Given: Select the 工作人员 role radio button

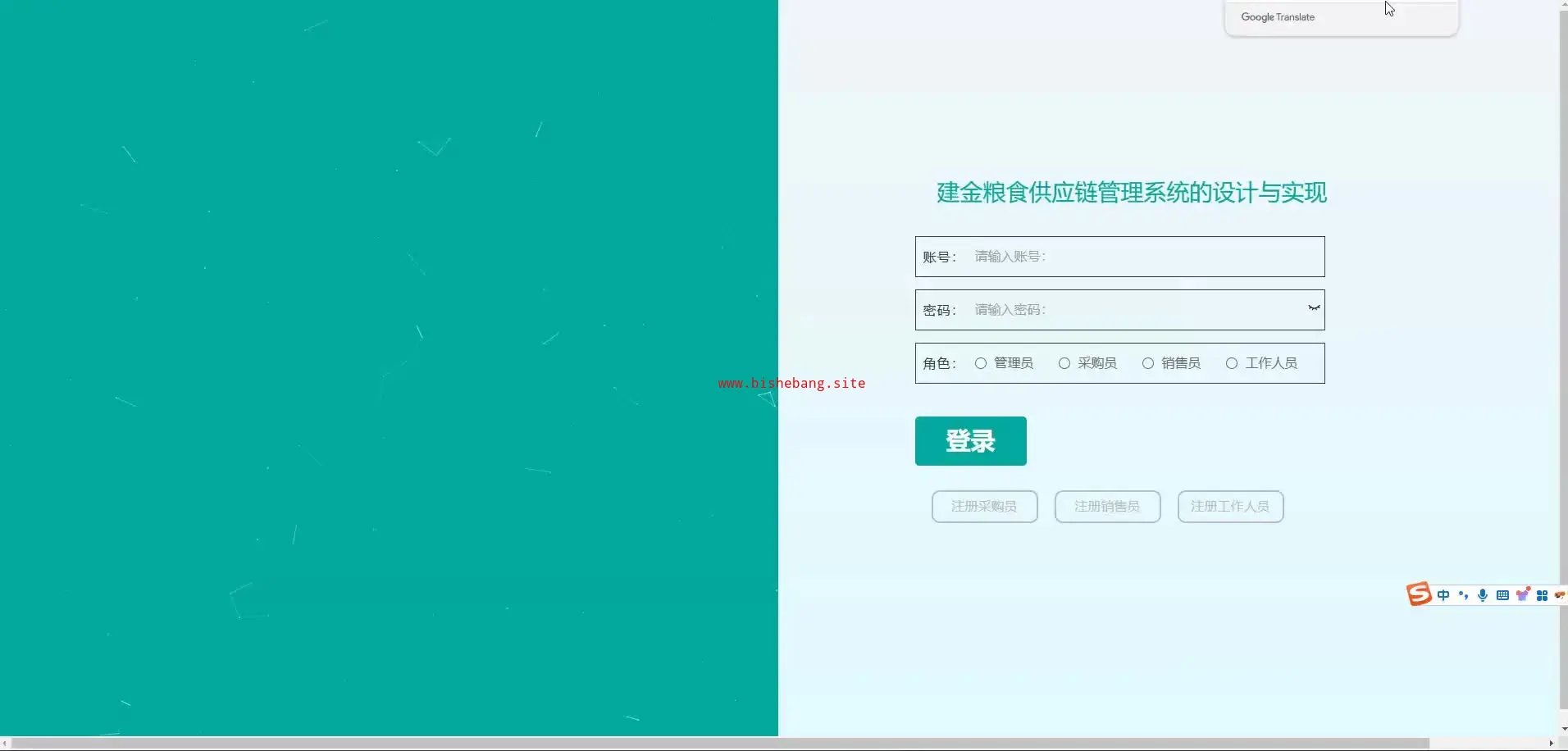Looking at the screenshot, I should [1231, 363].
